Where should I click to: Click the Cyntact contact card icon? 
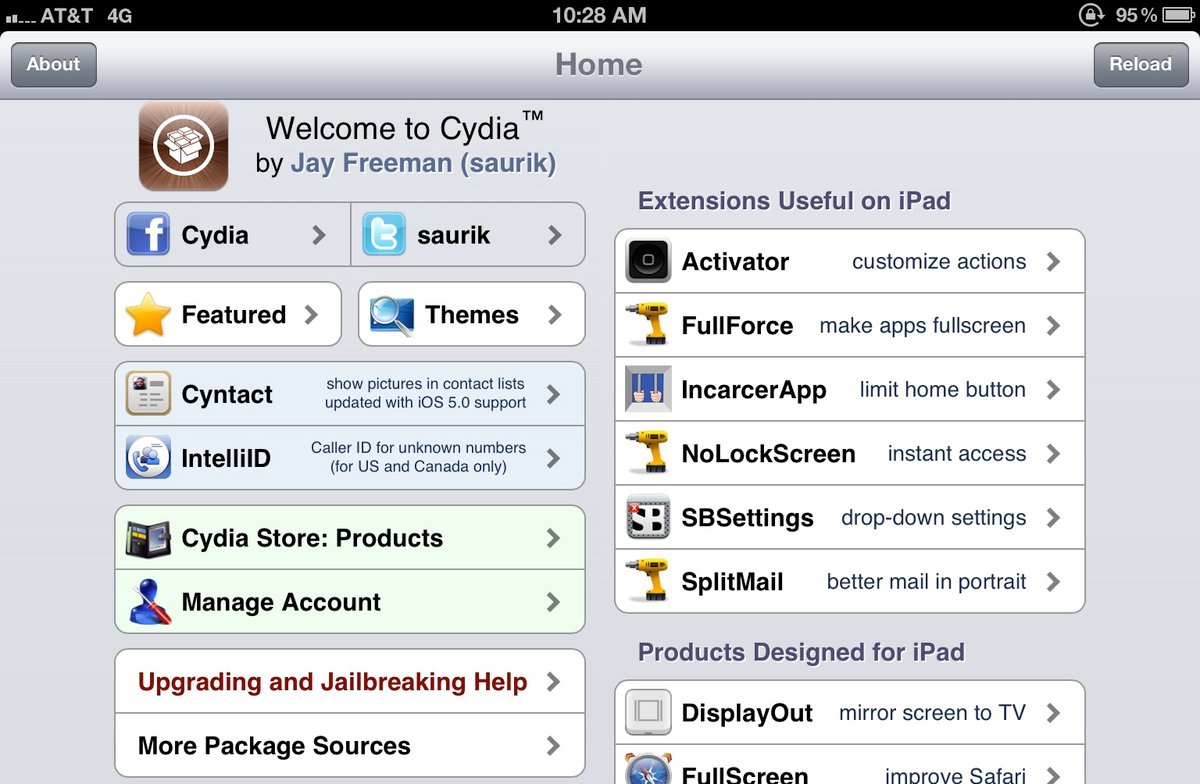(148, 394)
